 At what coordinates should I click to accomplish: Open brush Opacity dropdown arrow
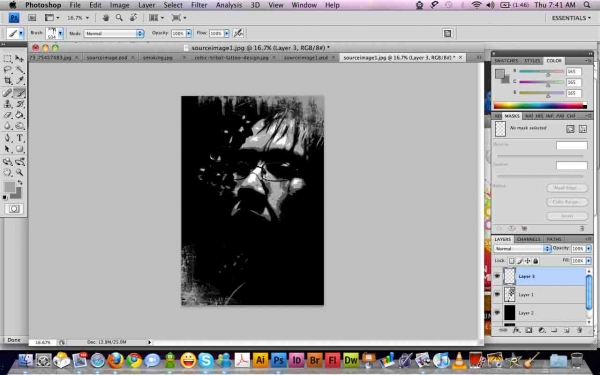pyautogui.click(x=189, y=34)
